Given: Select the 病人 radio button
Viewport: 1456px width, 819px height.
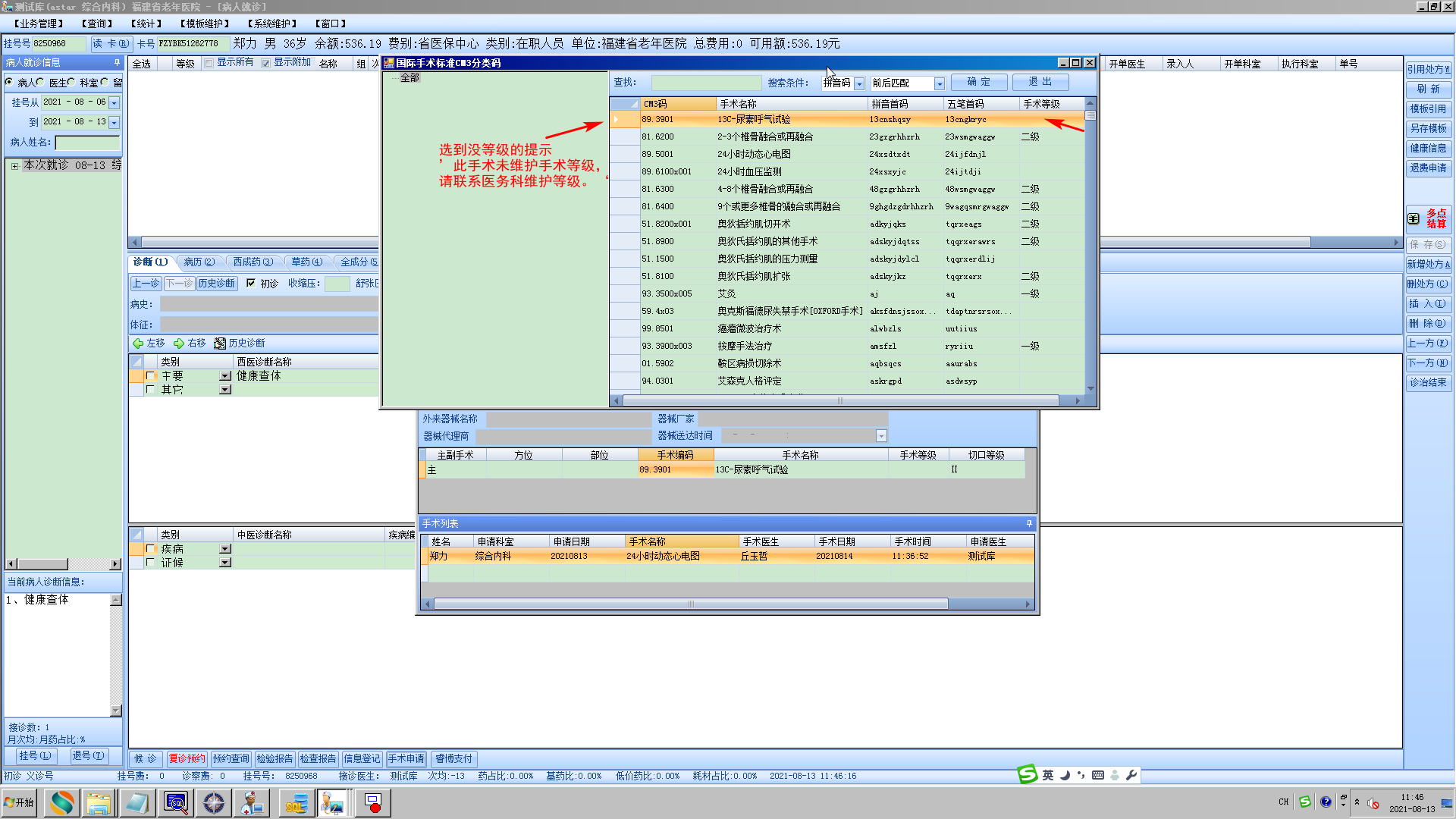Looking at the screenshot, I should point(9,82).
